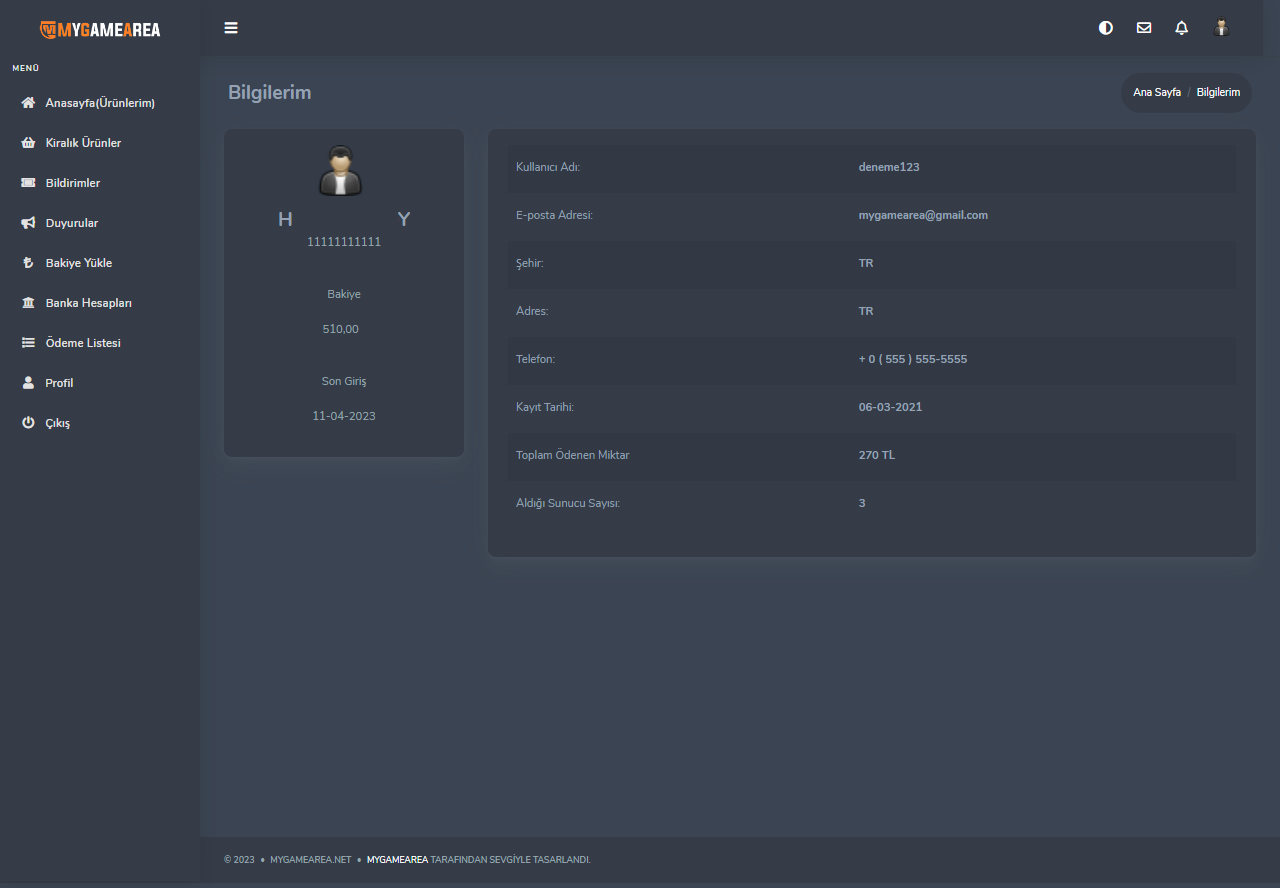Viewport: 1280px width, 888px height.
Task: Click the basket icon for Kiralık Ürünler
Action: 28,143
